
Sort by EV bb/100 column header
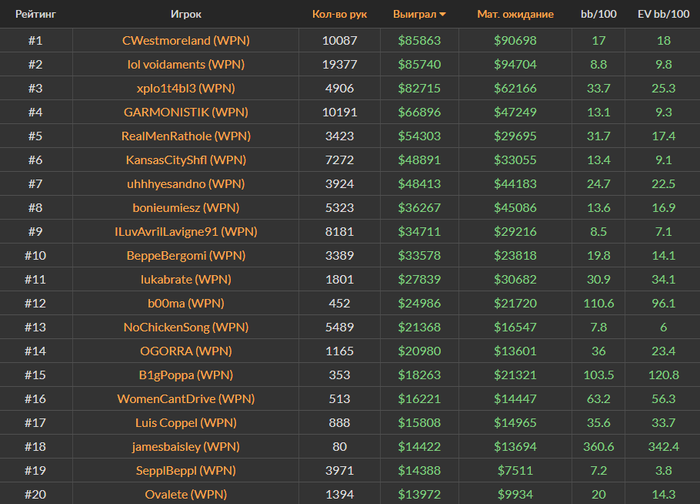coord(663,15)
